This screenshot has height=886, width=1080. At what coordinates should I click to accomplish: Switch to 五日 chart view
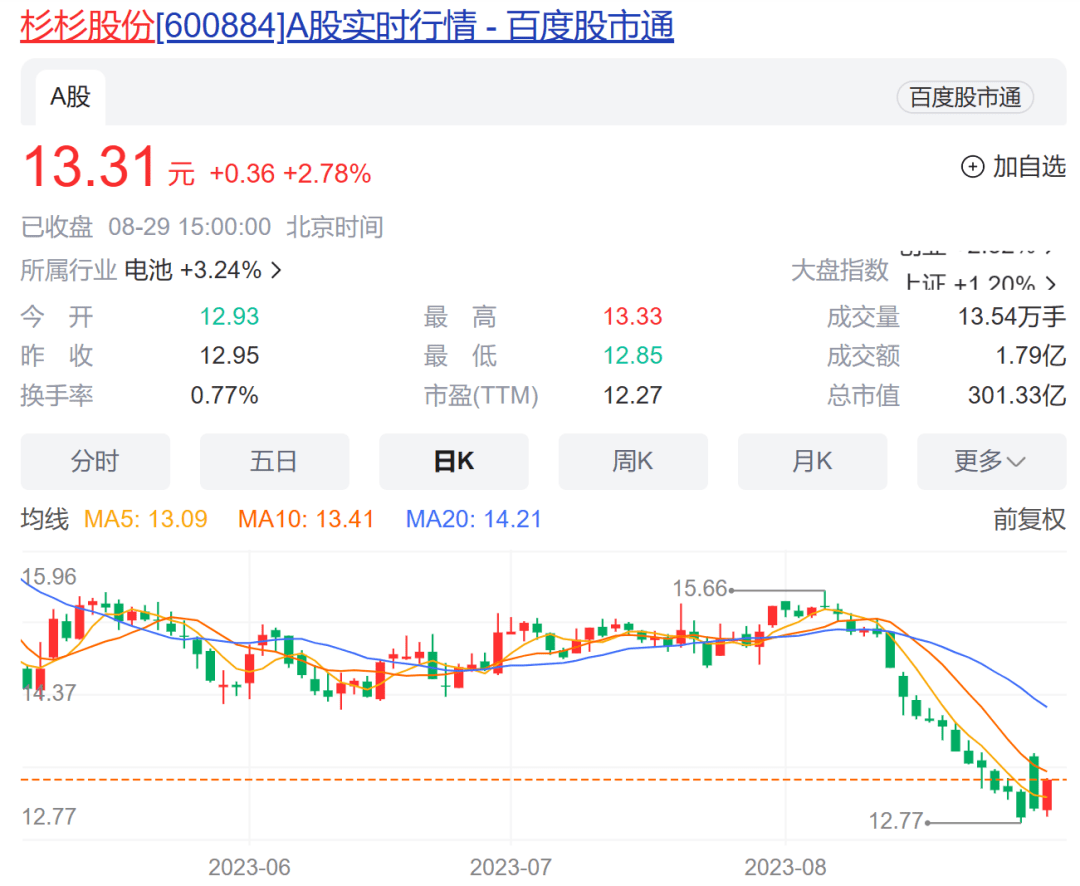pyautogui.click(x=274, y=461)
